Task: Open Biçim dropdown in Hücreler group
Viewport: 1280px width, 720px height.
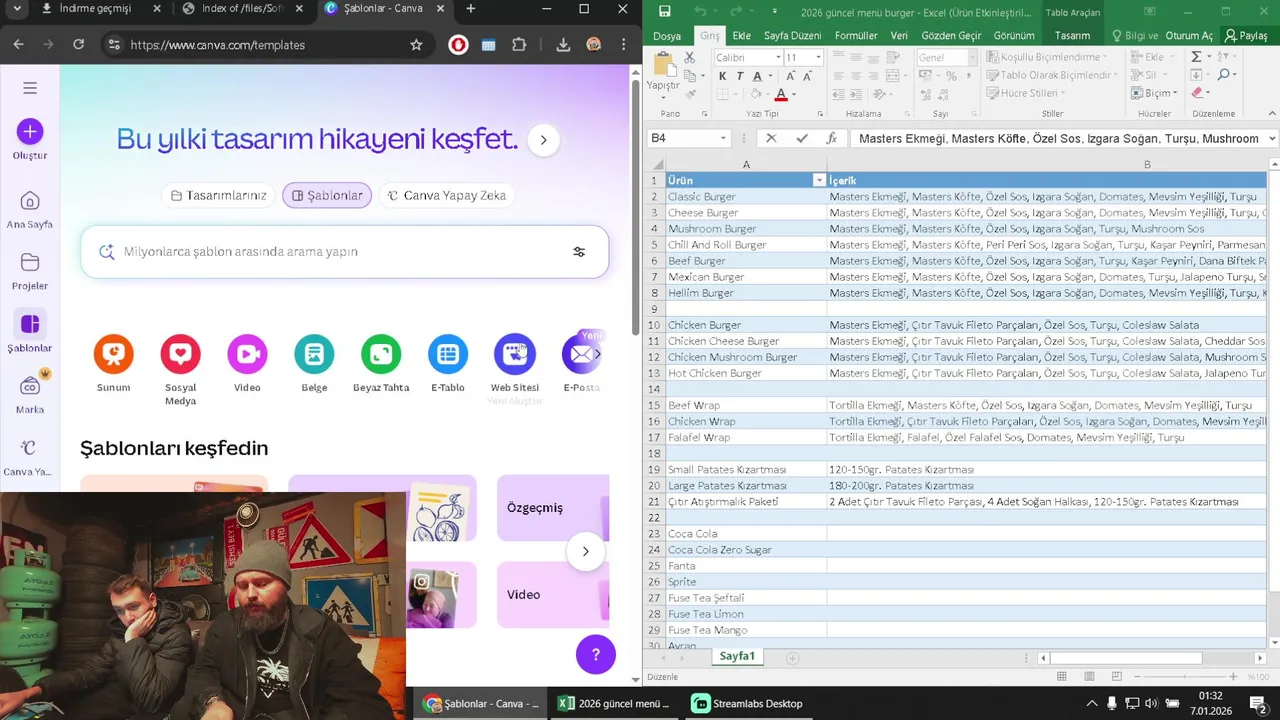Action: (x=1153, y=93)
